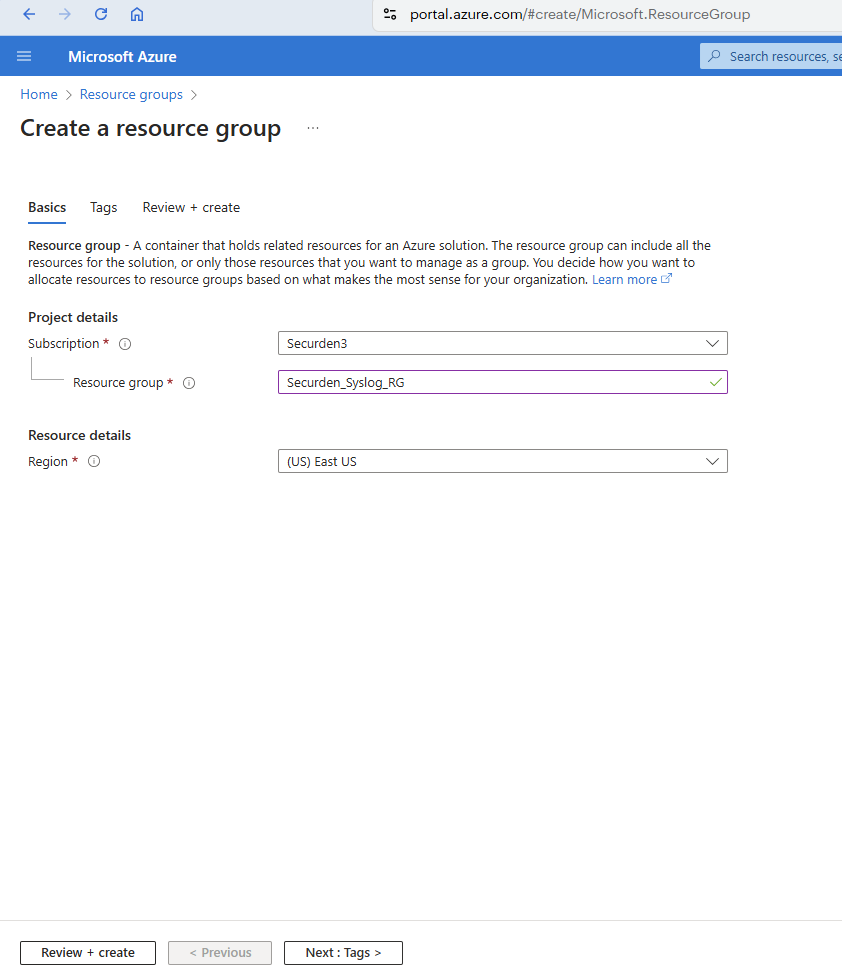
Task: Click the search magnifier icon
Action: (714, 56)
